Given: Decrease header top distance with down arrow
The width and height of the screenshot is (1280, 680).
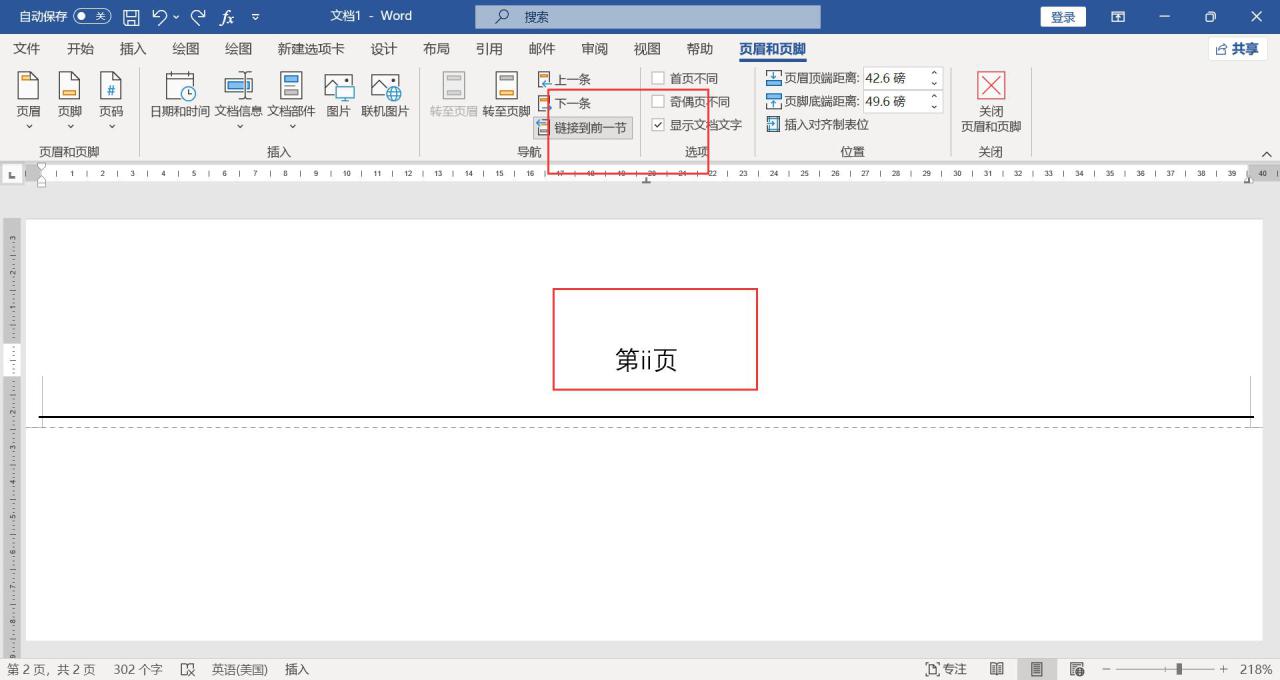Looking at the screenshot, I should click(x=935, y=83).
